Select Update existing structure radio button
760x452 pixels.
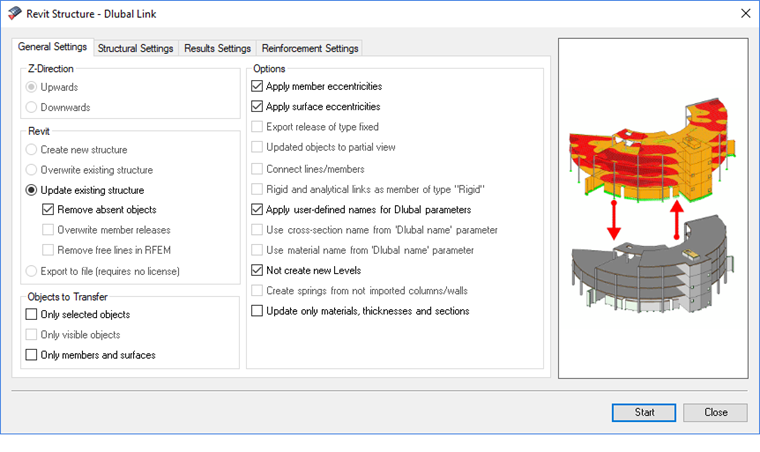tap(32, 190)
